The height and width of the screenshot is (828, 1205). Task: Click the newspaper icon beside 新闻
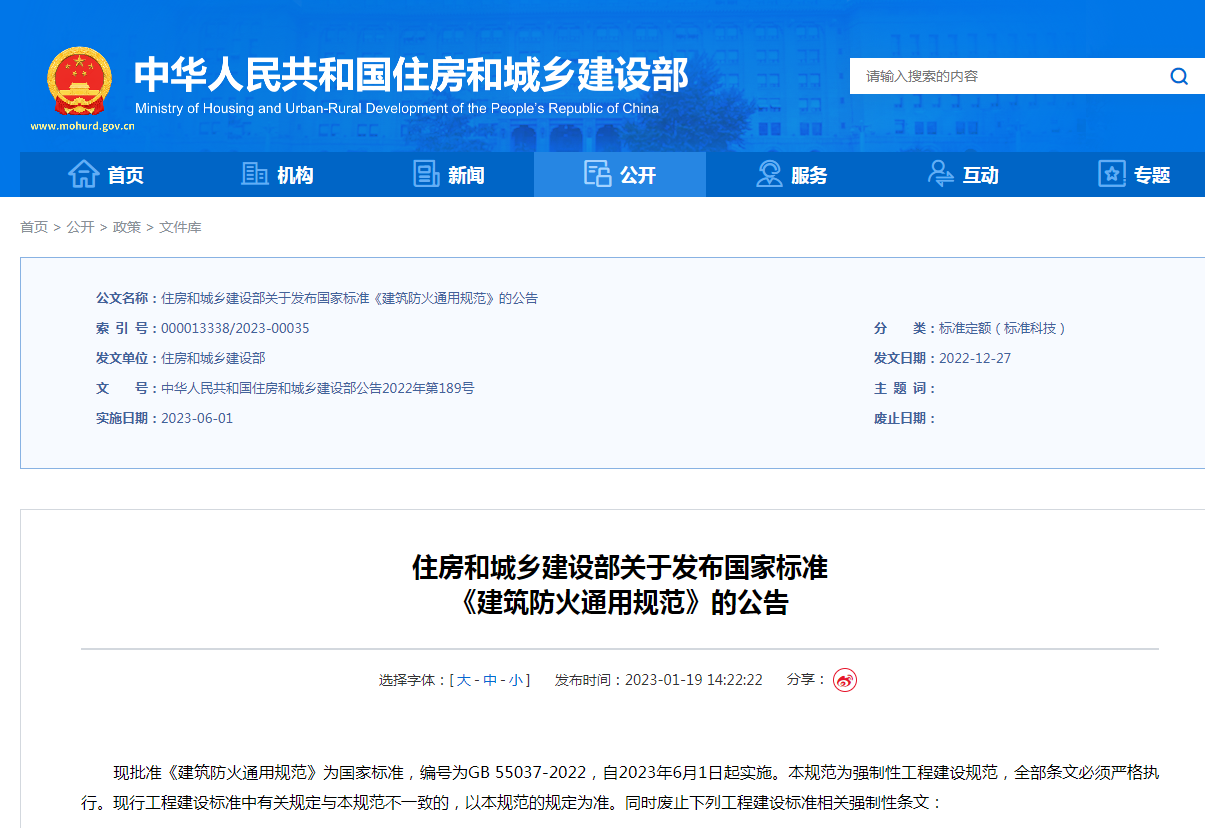click(x=427, y=174)
